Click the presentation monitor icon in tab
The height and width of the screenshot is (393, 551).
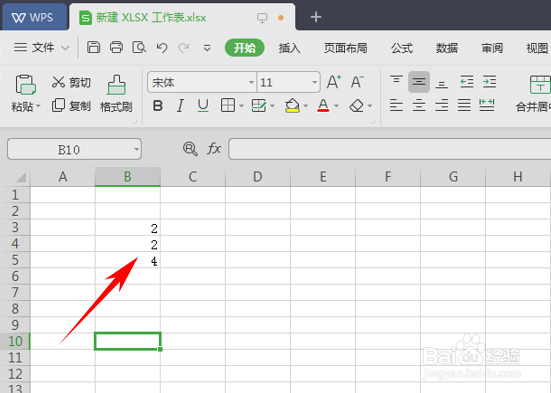coord(262,18)
